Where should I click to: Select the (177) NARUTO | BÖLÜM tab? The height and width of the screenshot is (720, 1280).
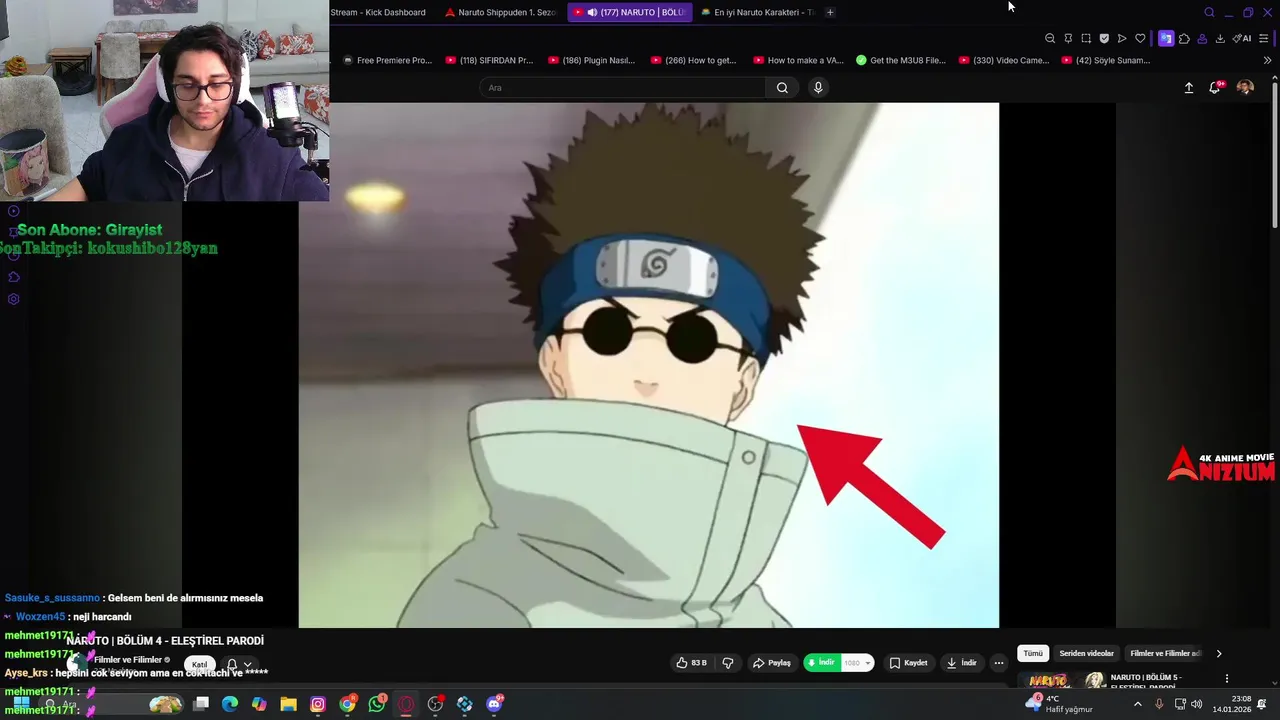click(629, 12)
